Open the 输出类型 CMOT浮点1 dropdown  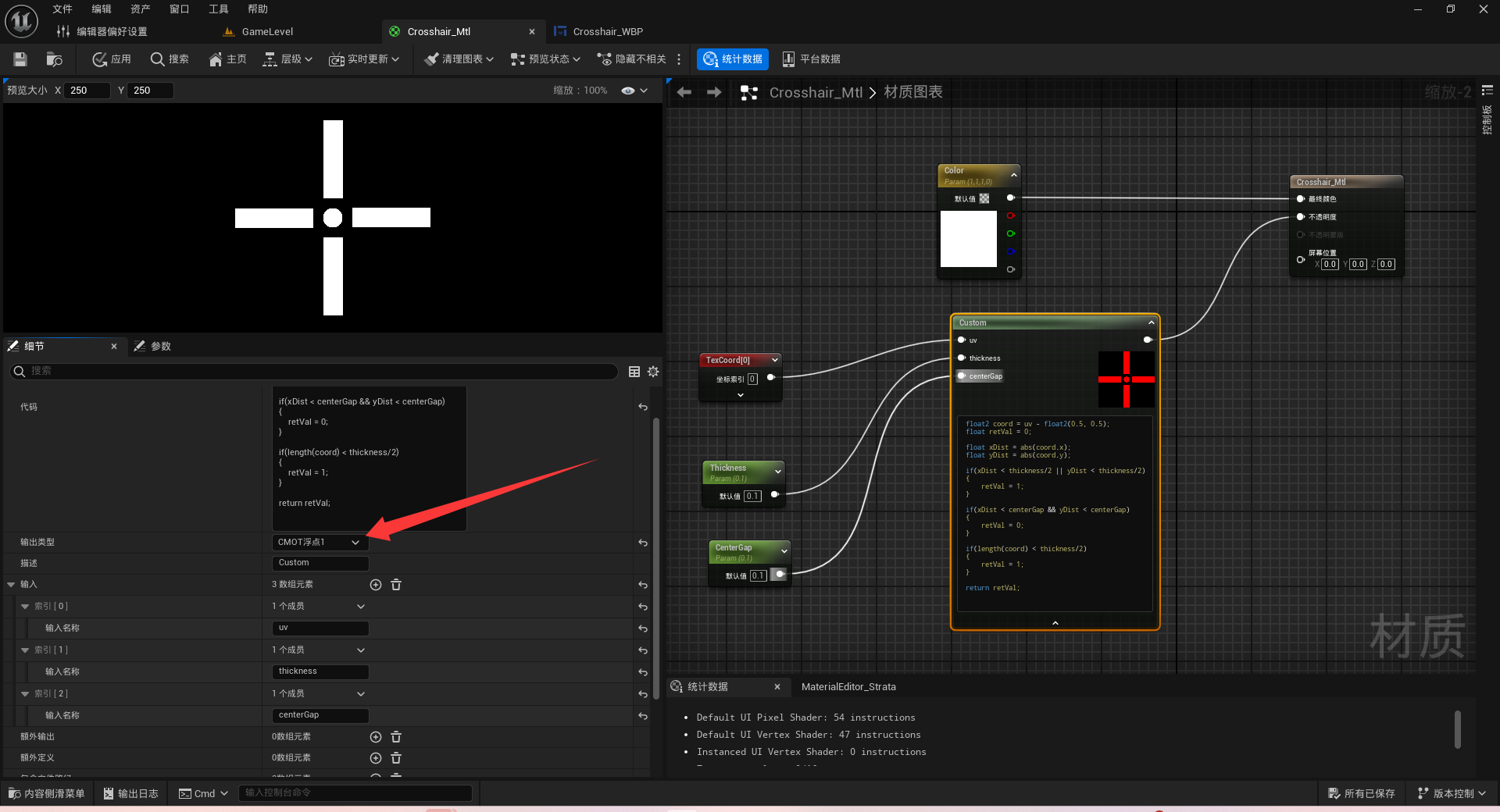pos(319,542)
